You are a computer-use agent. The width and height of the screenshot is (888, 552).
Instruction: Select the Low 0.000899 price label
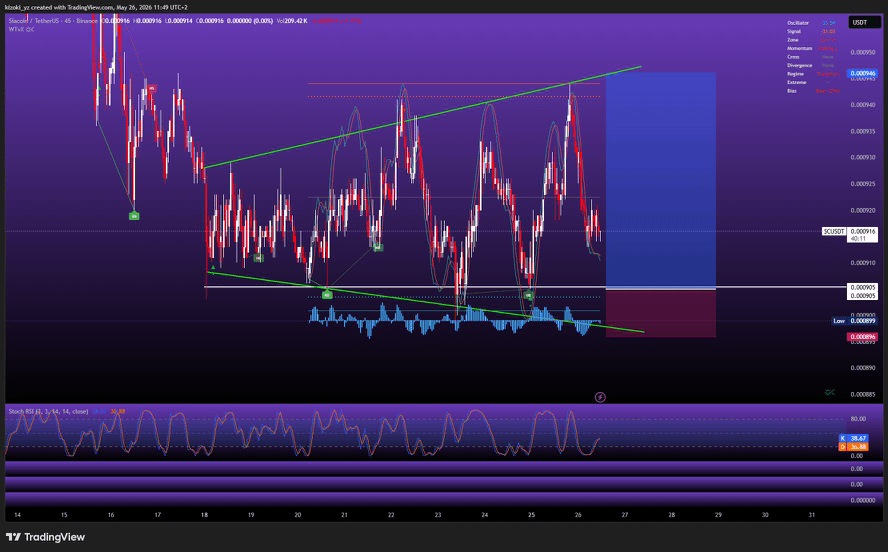pyautogui.click(x=855, y=321)
